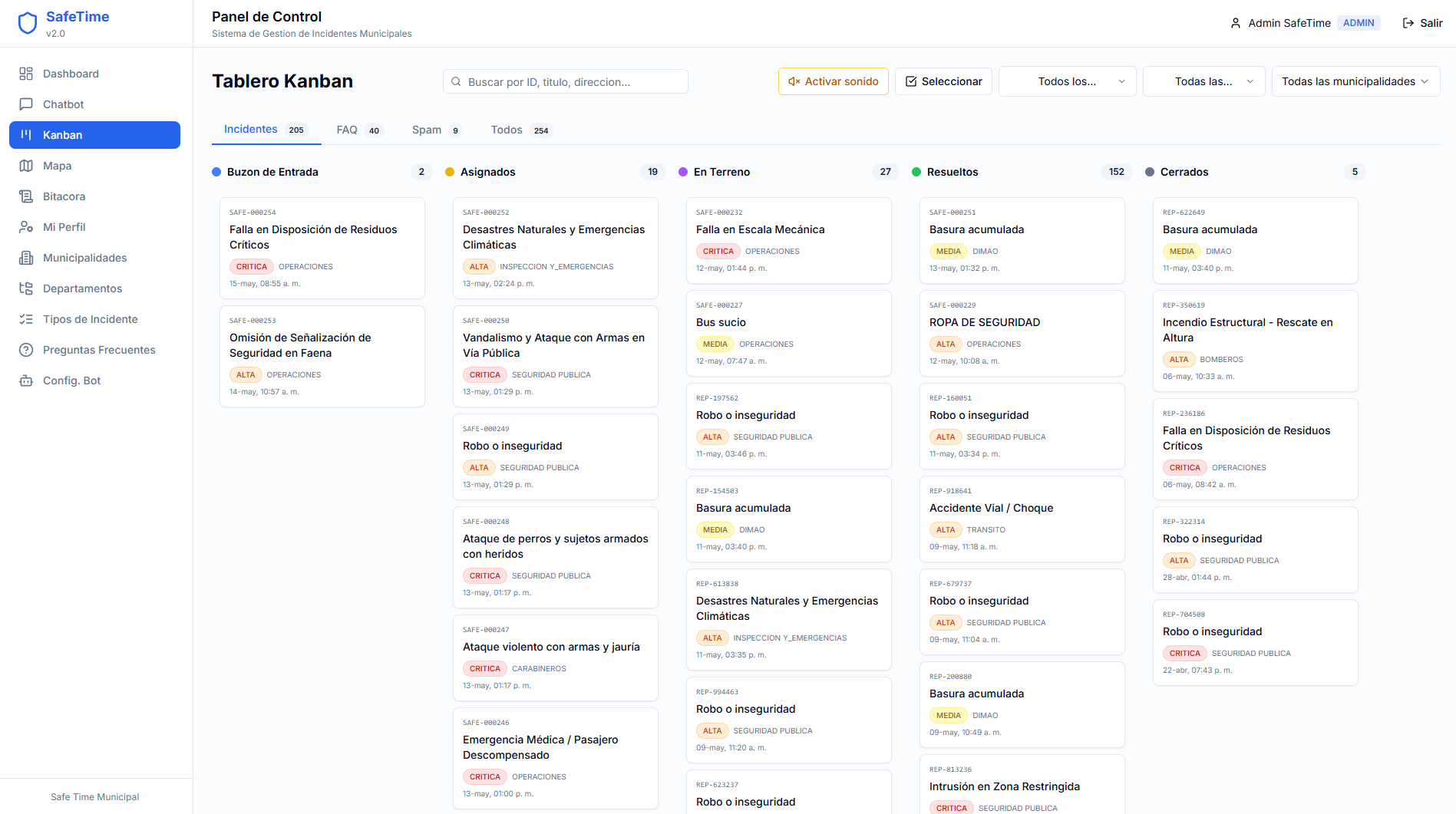This screenshot has height=814, width=1456.
Task: Open Chatbot from the sidebar
Action: point(94,104)
